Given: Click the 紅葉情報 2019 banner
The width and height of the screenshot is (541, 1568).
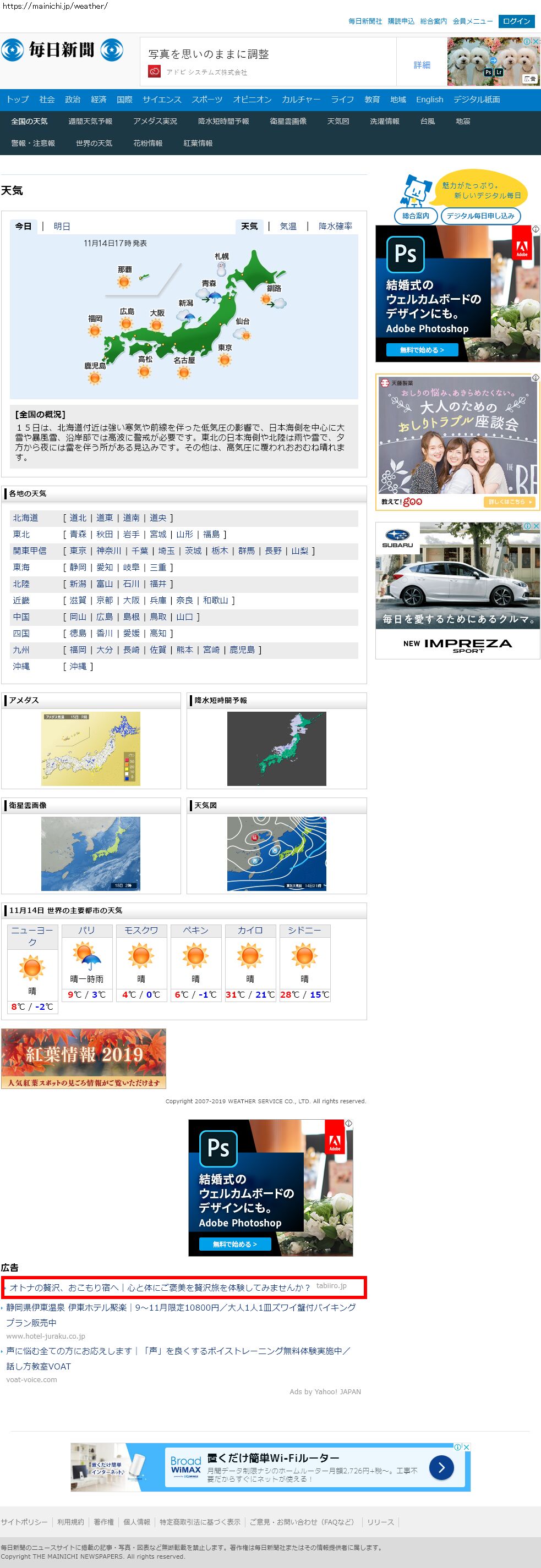Looking at the screenshot, I should 84,1059.
